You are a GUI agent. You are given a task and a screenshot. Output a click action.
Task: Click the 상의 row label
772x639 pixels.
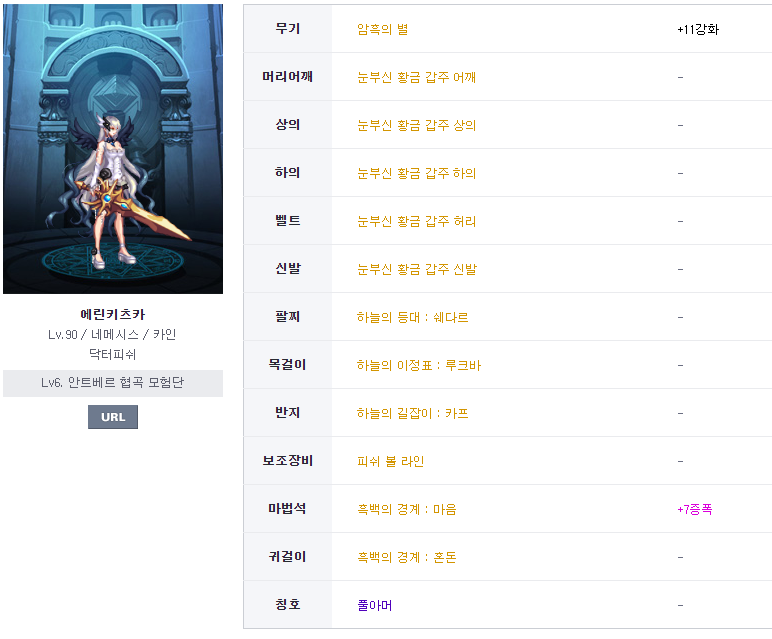point(288,125)
